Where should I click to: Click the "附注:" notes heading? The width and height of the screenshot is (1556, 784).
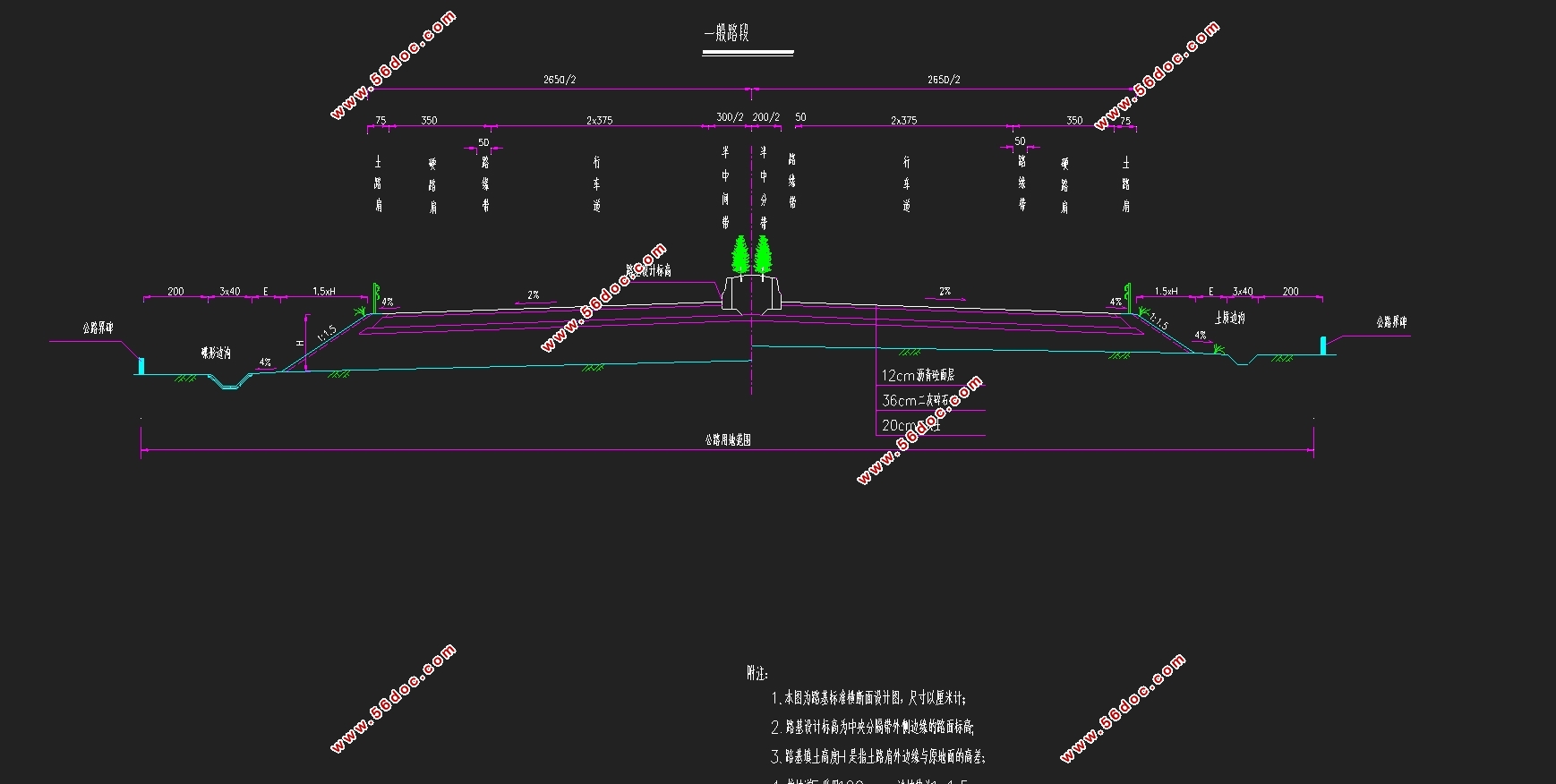click(757, 673)
